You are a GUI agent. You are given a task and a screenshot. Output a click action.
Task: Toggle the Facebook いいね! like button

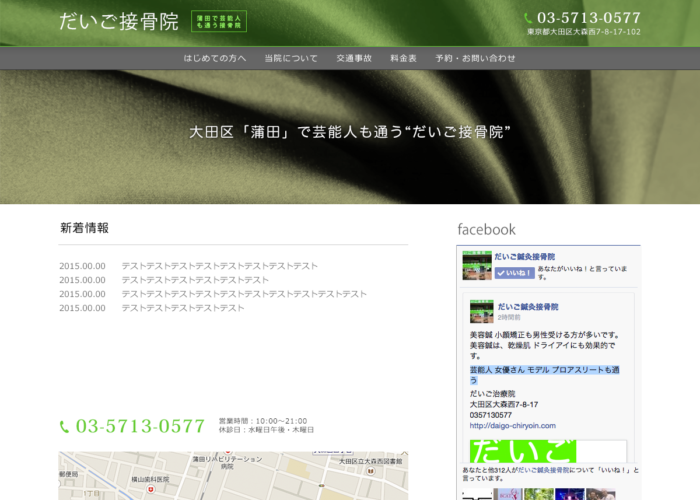(514, 272)
